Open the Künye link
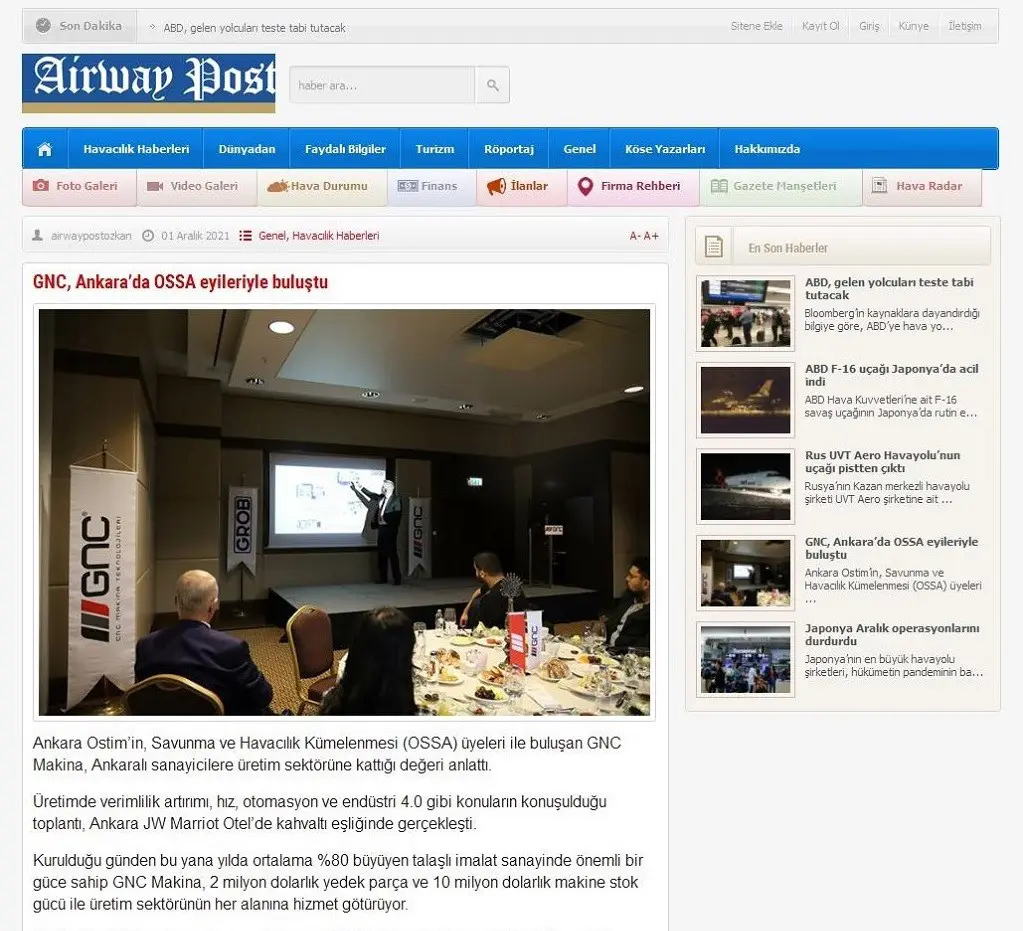 [913, 26]
